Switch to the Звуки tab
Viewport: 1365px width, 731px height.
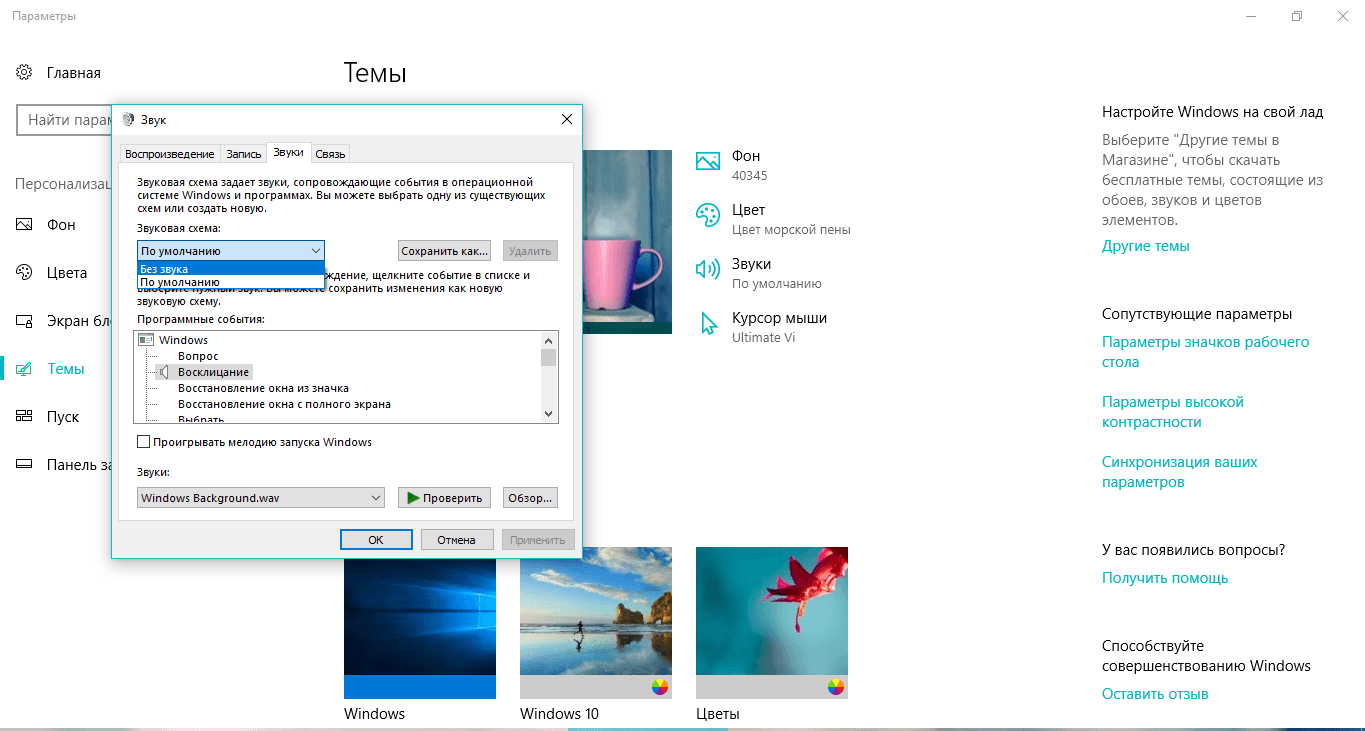(288, 153)
